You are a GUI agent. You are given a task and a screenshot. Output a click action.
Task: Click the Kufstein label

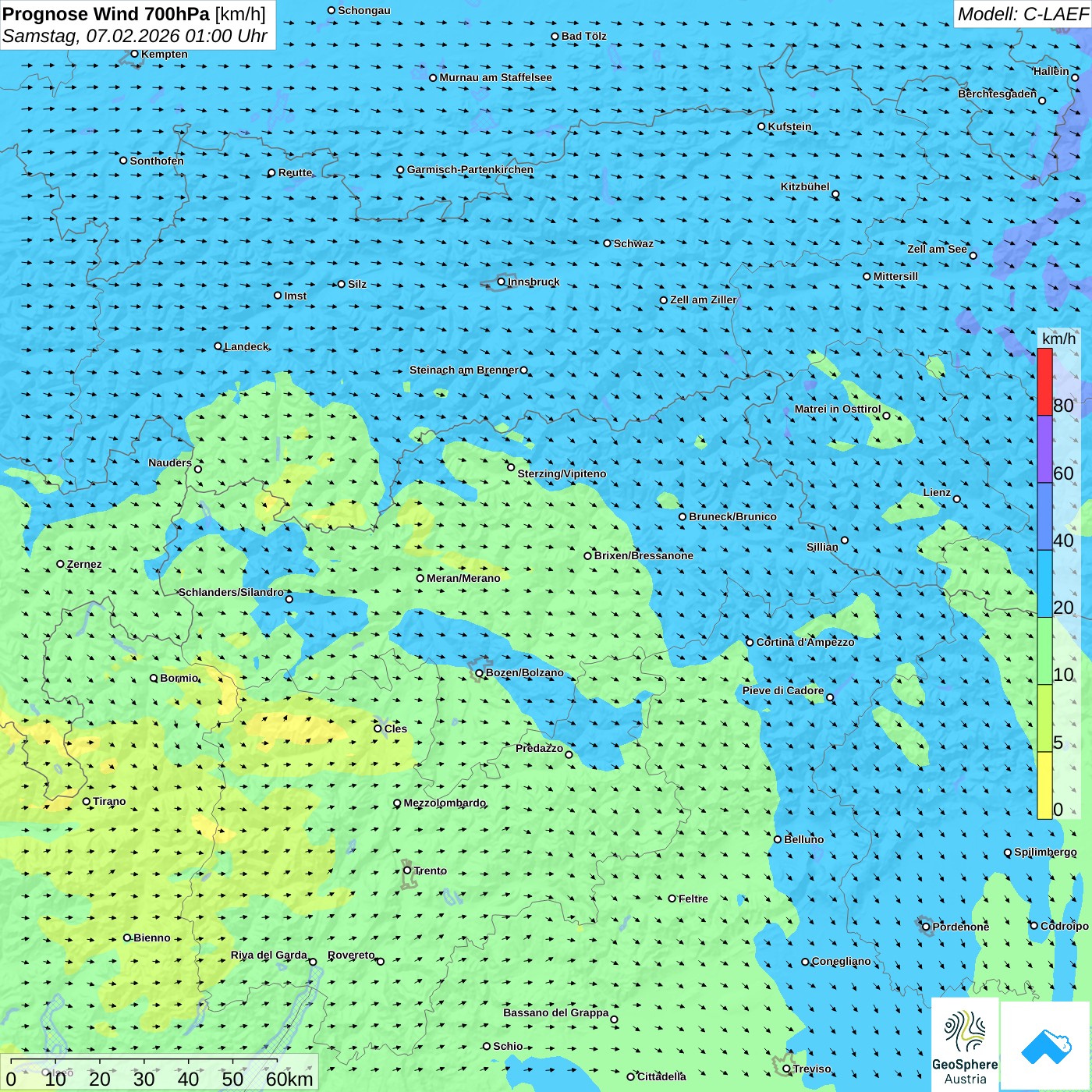coord(790,126)
